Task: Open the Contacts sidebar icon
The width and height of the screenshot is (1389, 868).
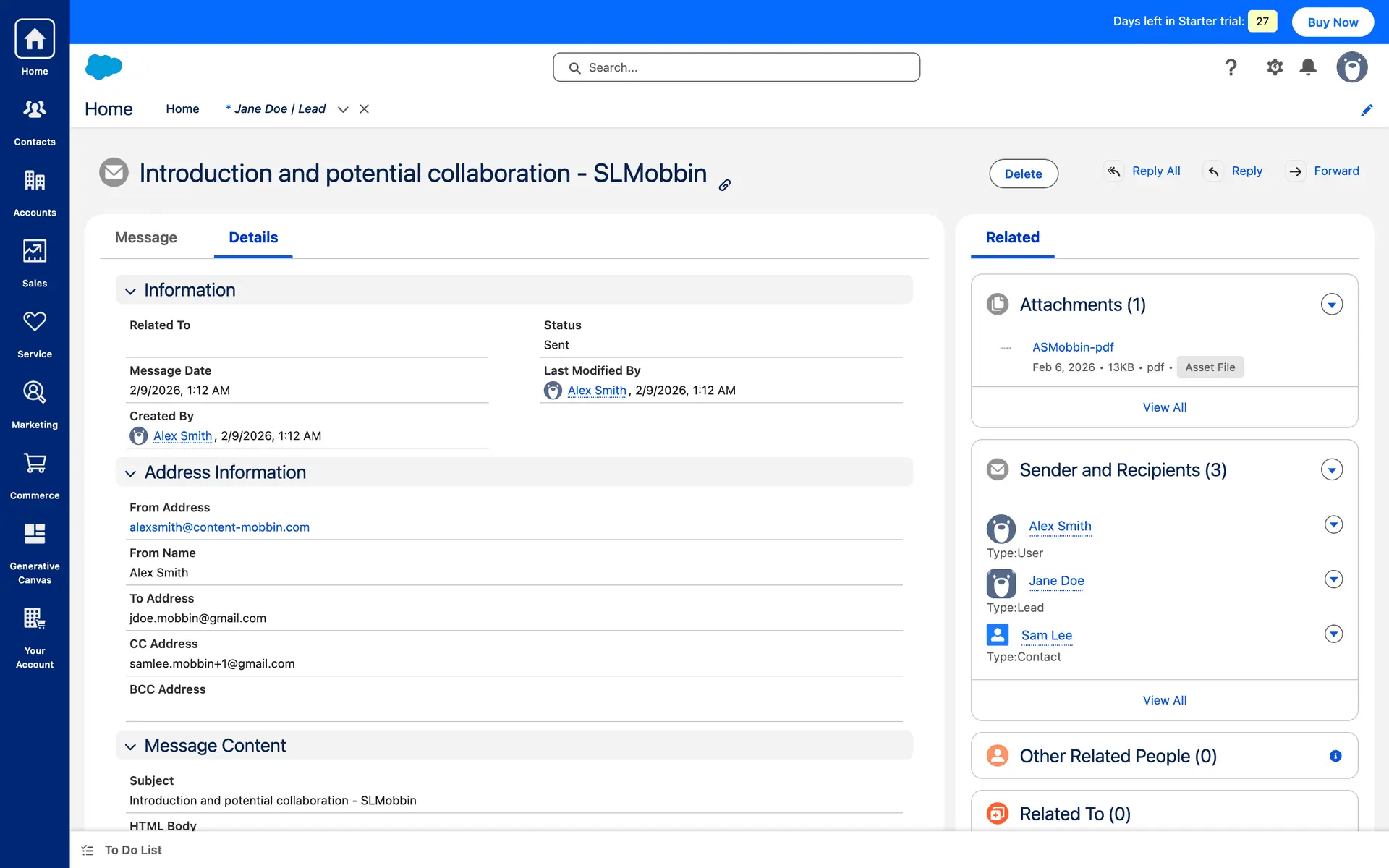Action: (x=35, y=110)
